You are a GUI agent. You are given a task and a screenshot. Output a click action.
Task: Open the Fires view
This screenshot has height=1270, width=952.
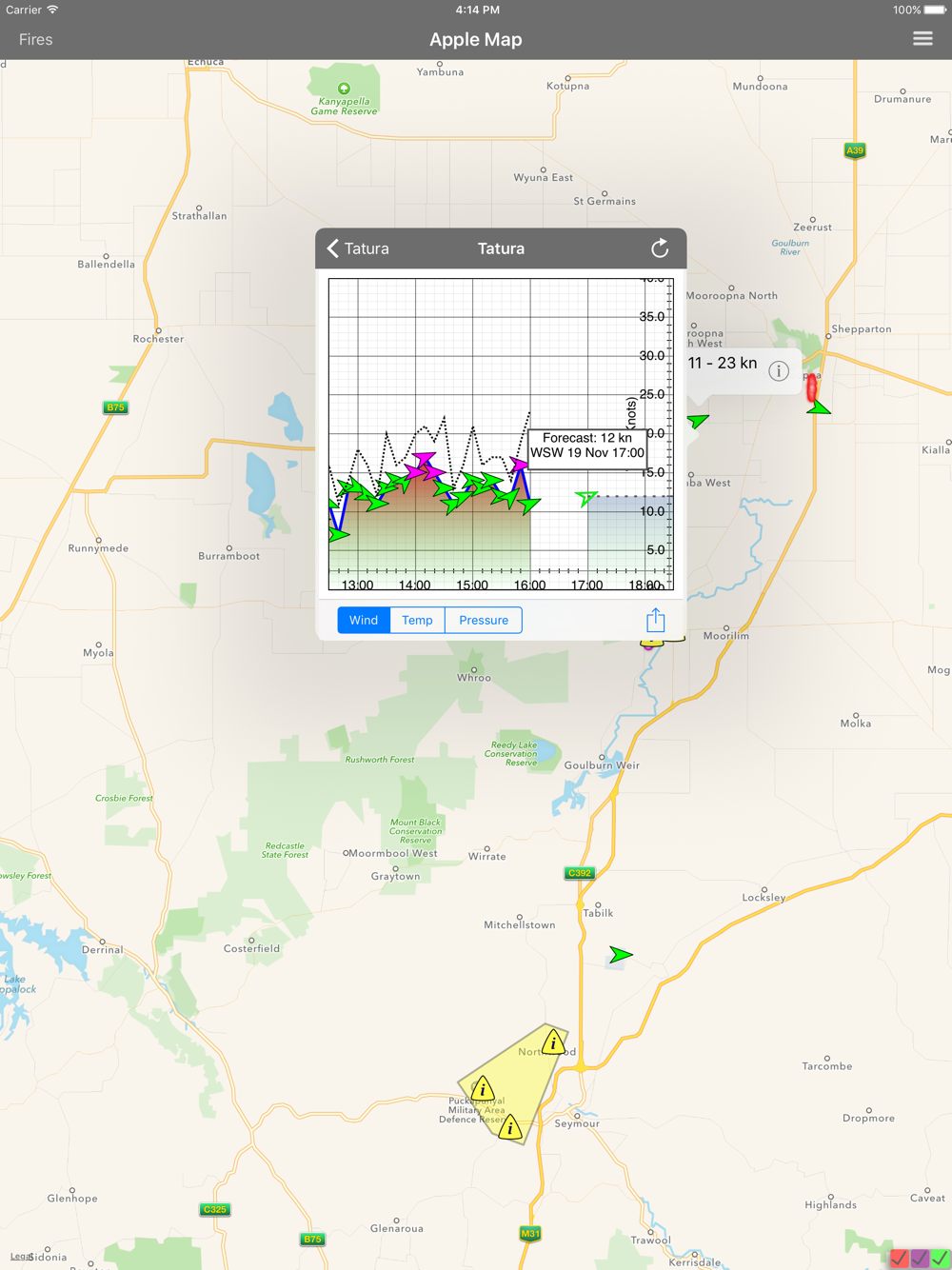click(x=36, y=40)
